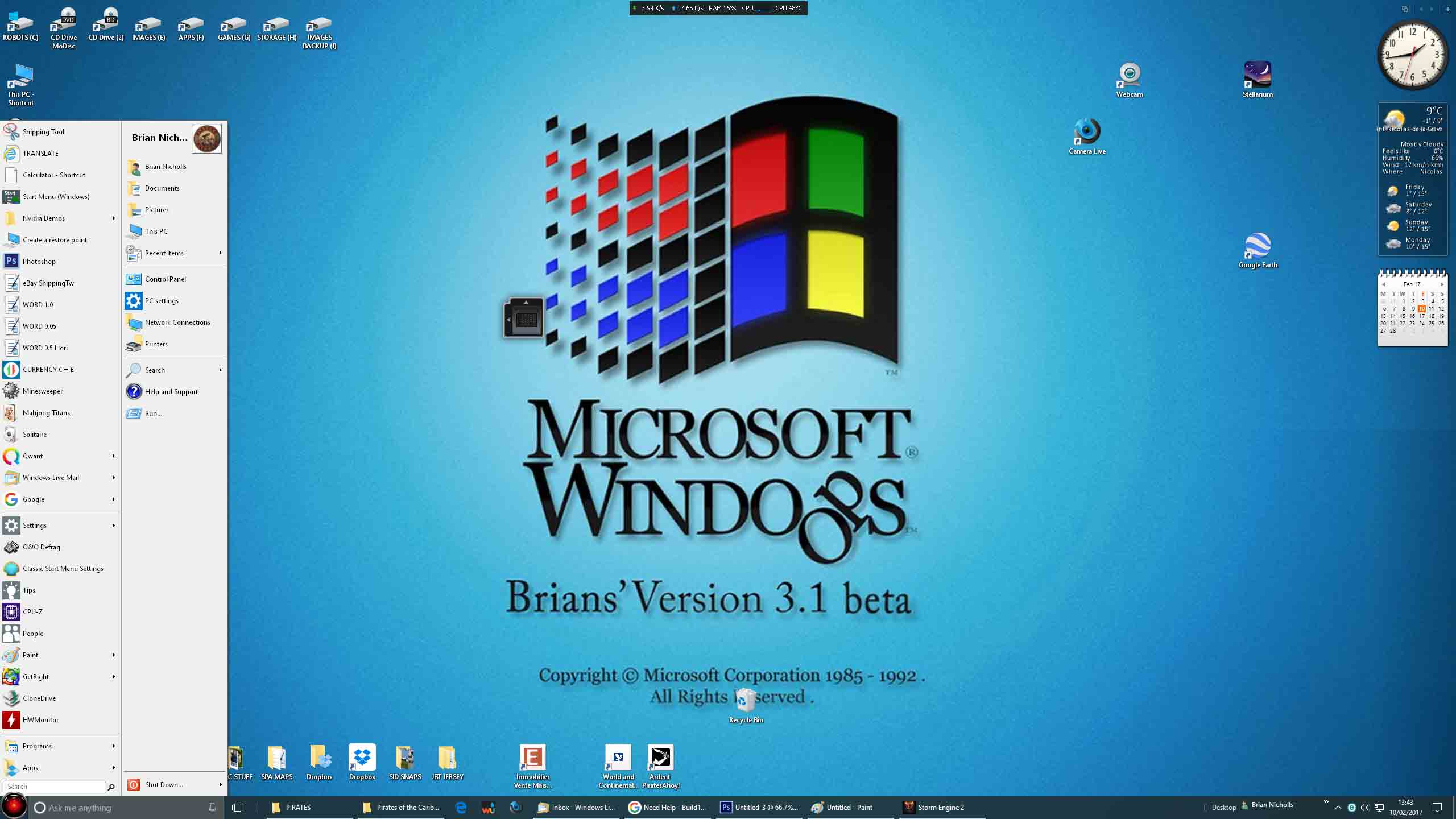Screen dimensions: 1456x819
Task: Open Classic Start Menu Settings
Action: (x=60, y=568)
